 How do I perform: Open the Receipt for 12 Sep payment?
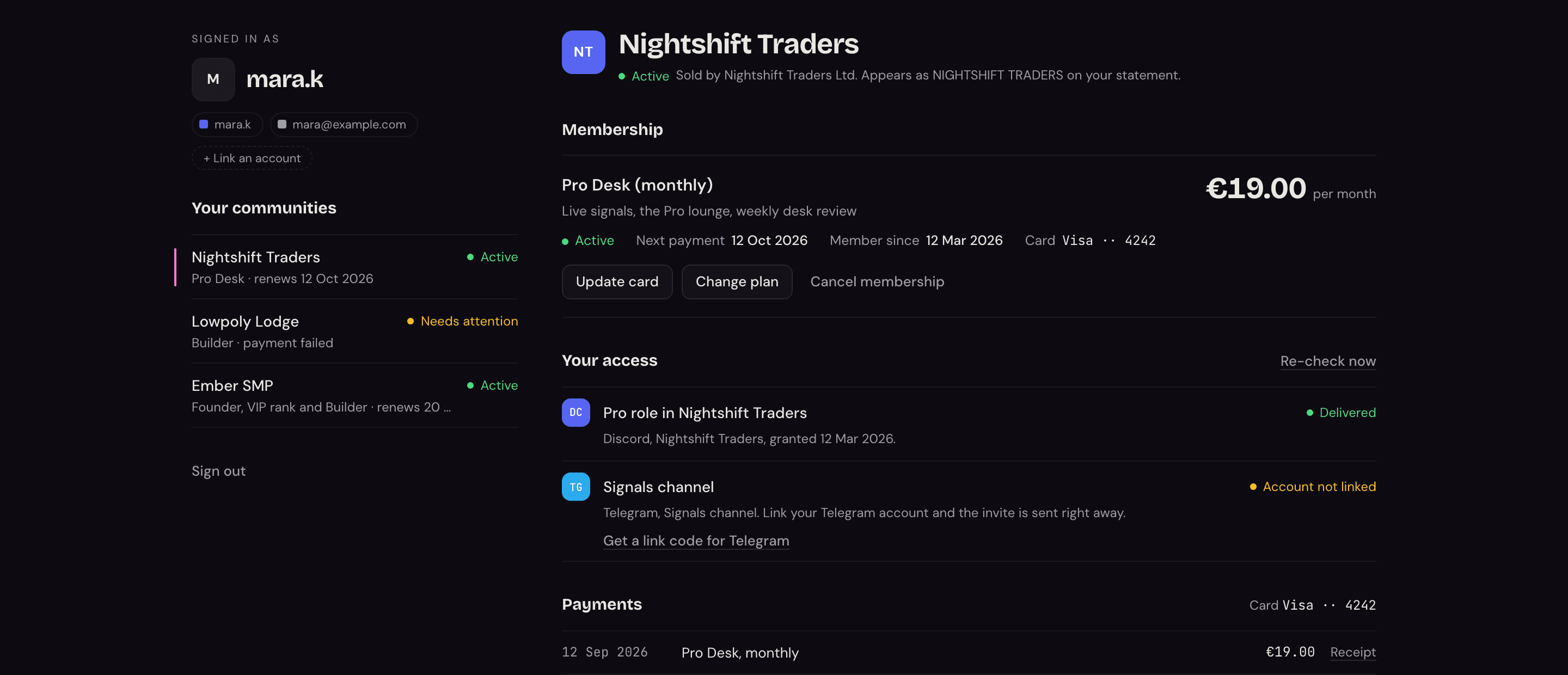pyautogui.click(x=1353, y=652)
